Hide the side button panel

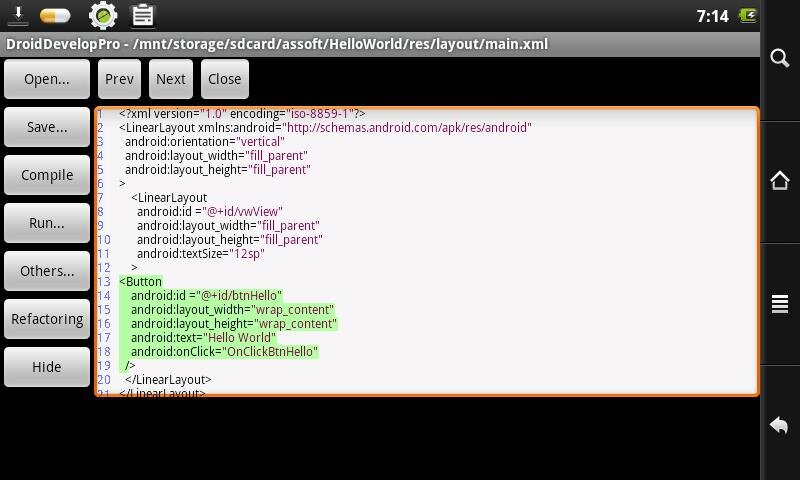[47, 367]
